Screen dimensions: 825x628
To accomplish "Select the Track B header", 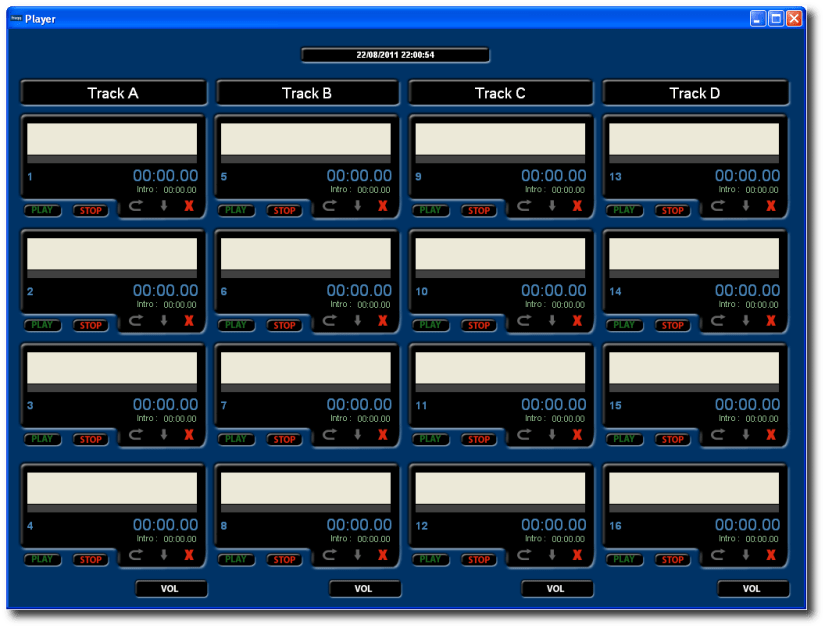I will pos(306,93).
